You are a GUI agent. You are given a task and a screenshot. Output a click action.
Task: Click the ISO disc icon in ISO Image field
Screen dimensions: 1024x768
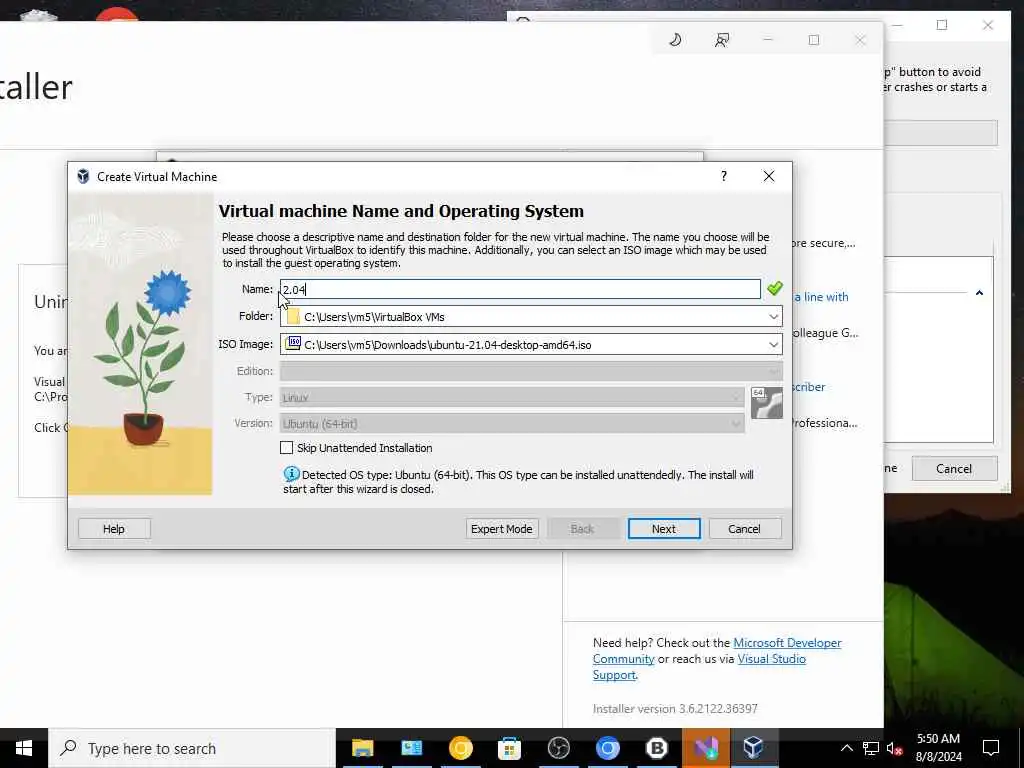click(293, 344)
